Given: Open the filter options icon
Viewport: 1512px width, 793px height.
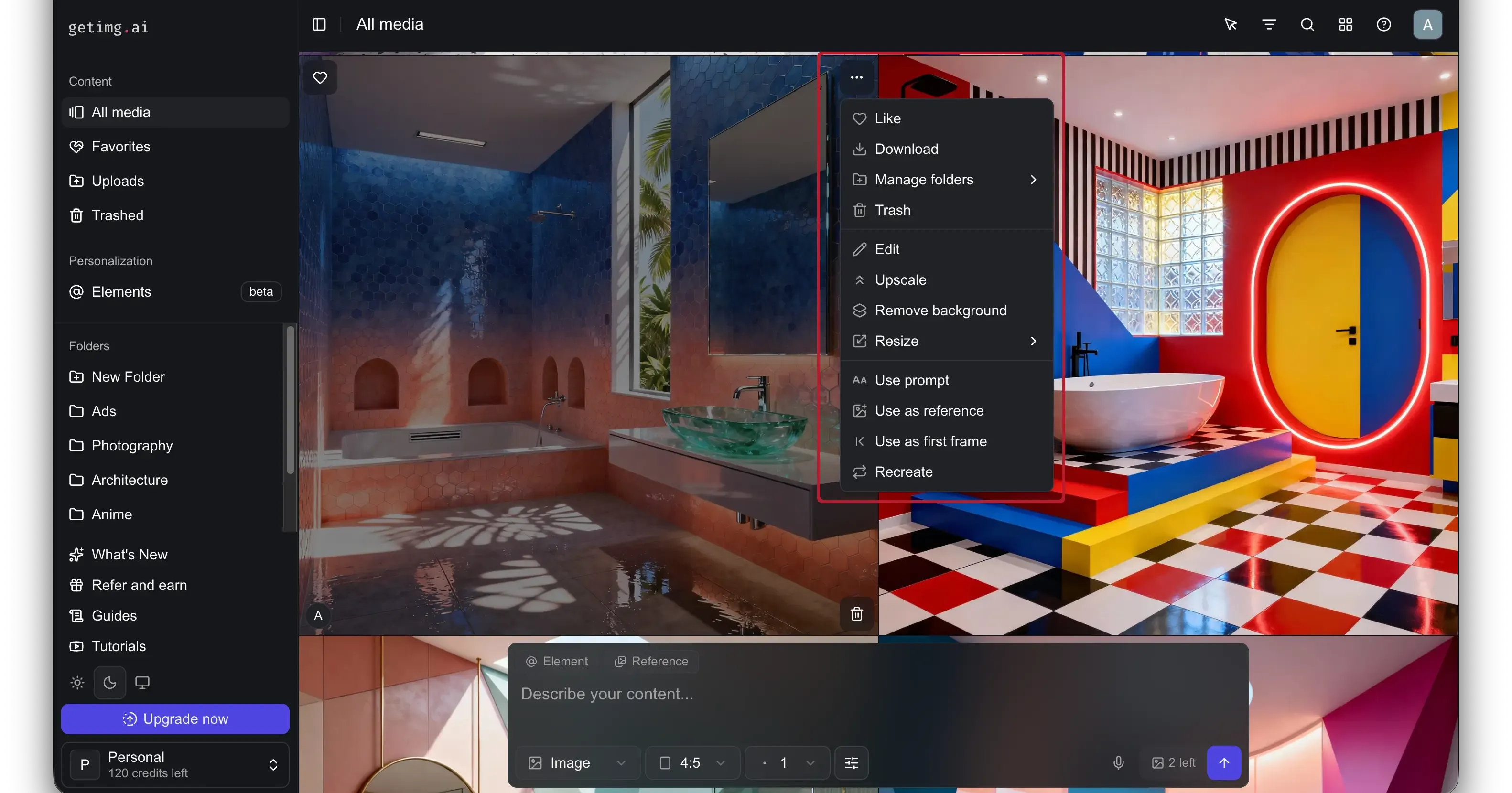Looking at the screenshot, I should click(1269, 24).
